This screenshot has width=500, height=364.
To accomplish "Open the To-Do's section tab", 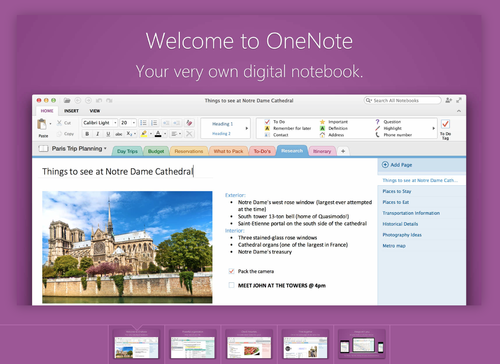I will tap(262, 151).
